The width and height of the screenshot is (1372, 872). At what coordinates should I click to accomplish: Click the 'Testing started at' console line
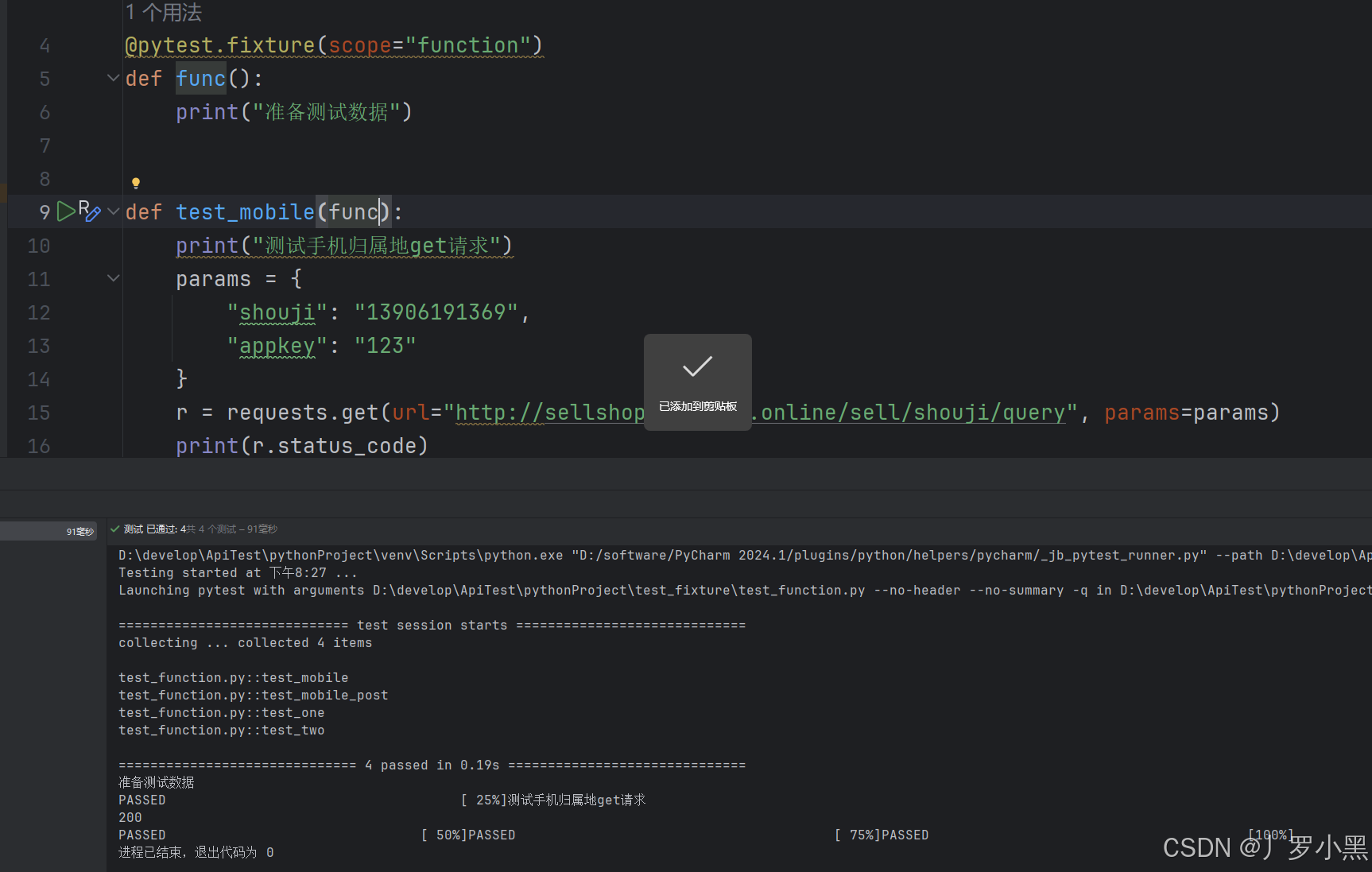tap(238, 572)
